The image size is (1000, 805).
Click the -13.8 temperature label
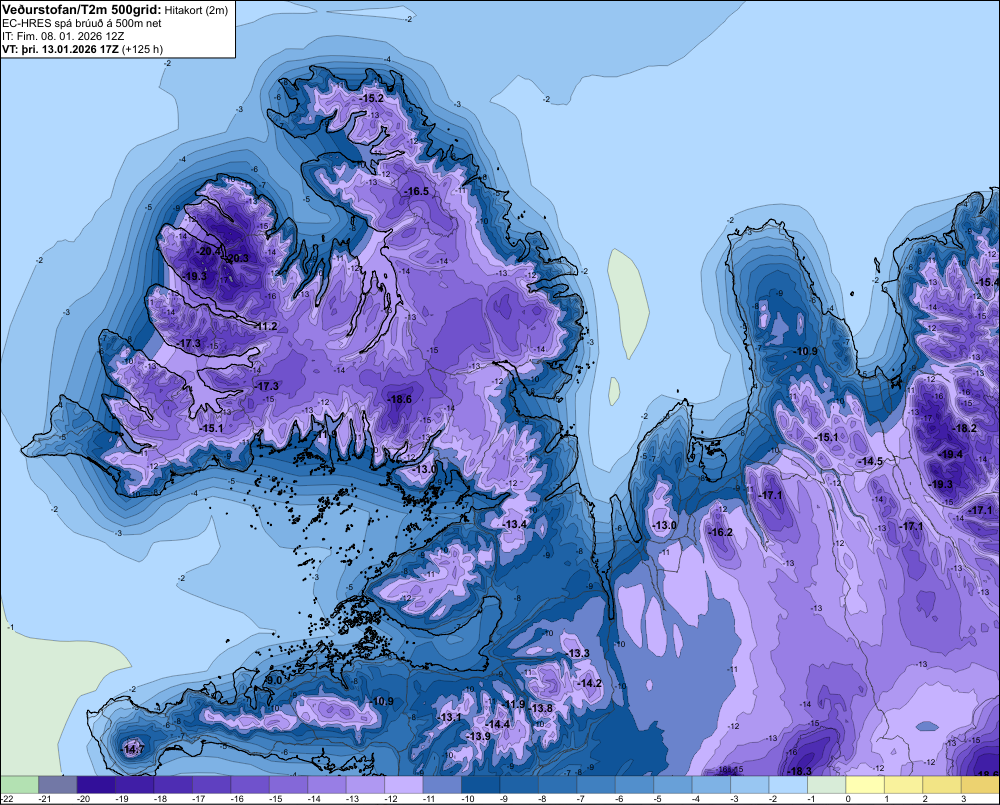tap(541, 708)
